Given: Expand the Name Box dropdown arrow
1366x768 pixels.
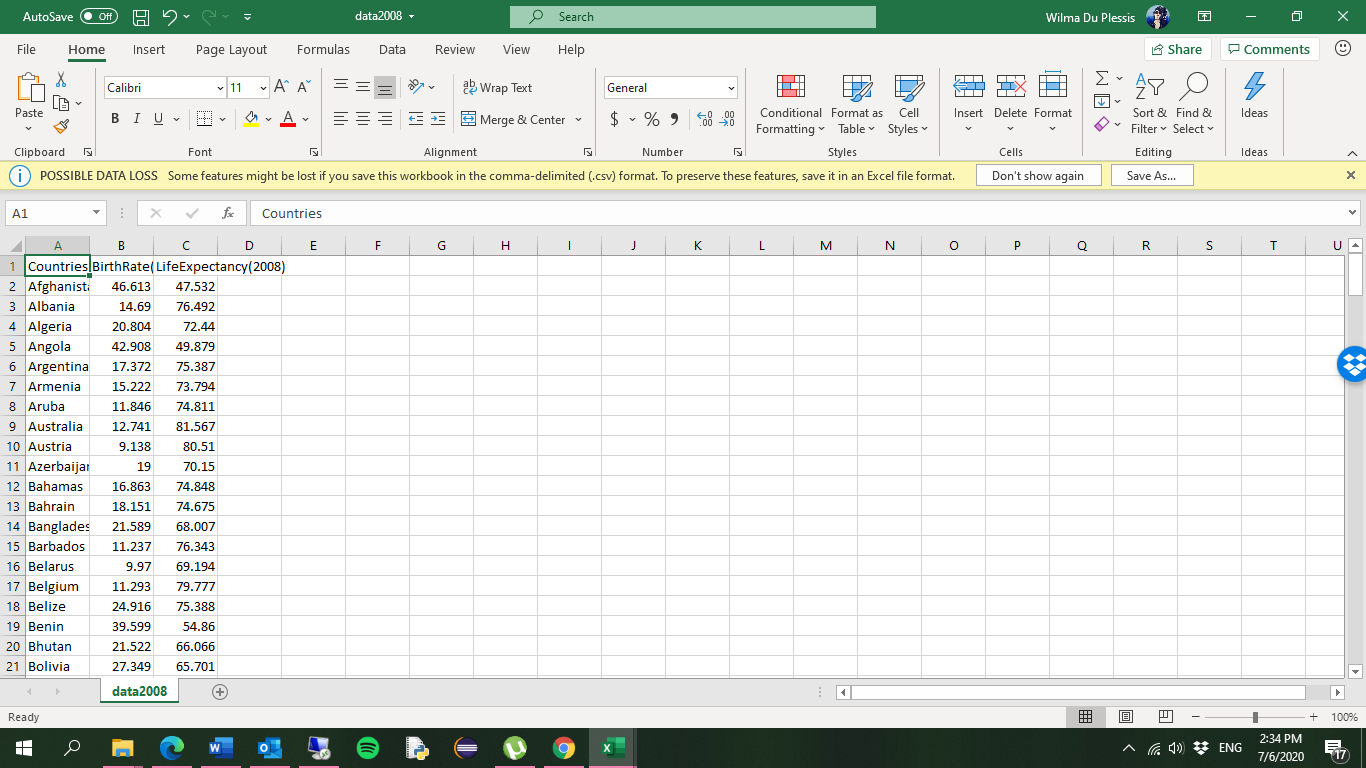Looking at the screenshot, I should point(96,213).
